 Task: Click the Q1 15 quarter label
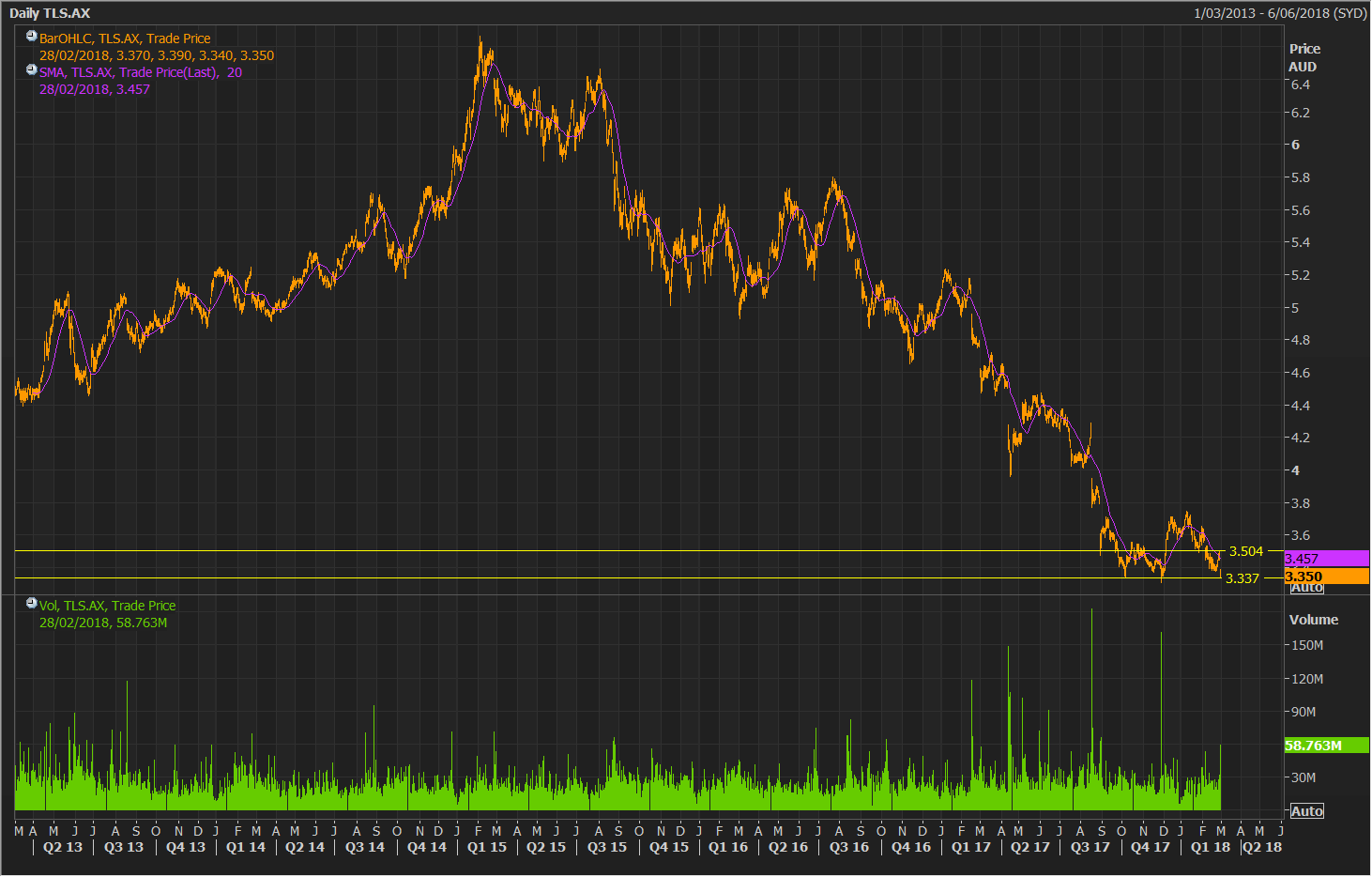[x=487, y=847]
